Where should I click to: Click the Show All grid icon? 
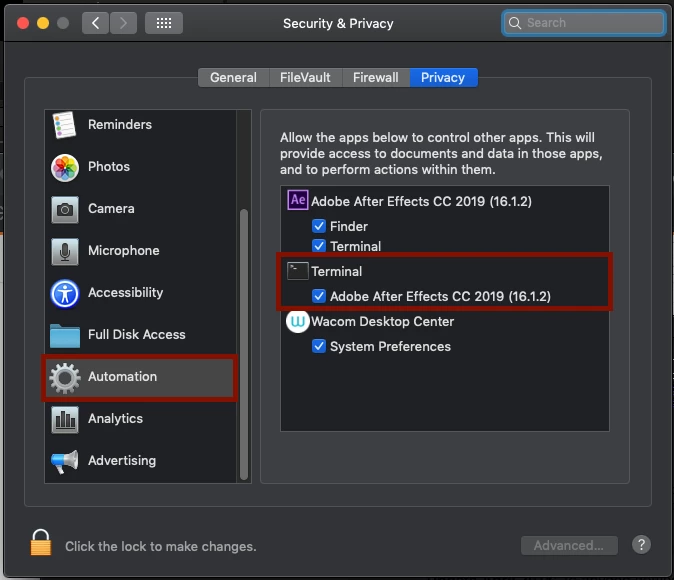click(164, 23)
